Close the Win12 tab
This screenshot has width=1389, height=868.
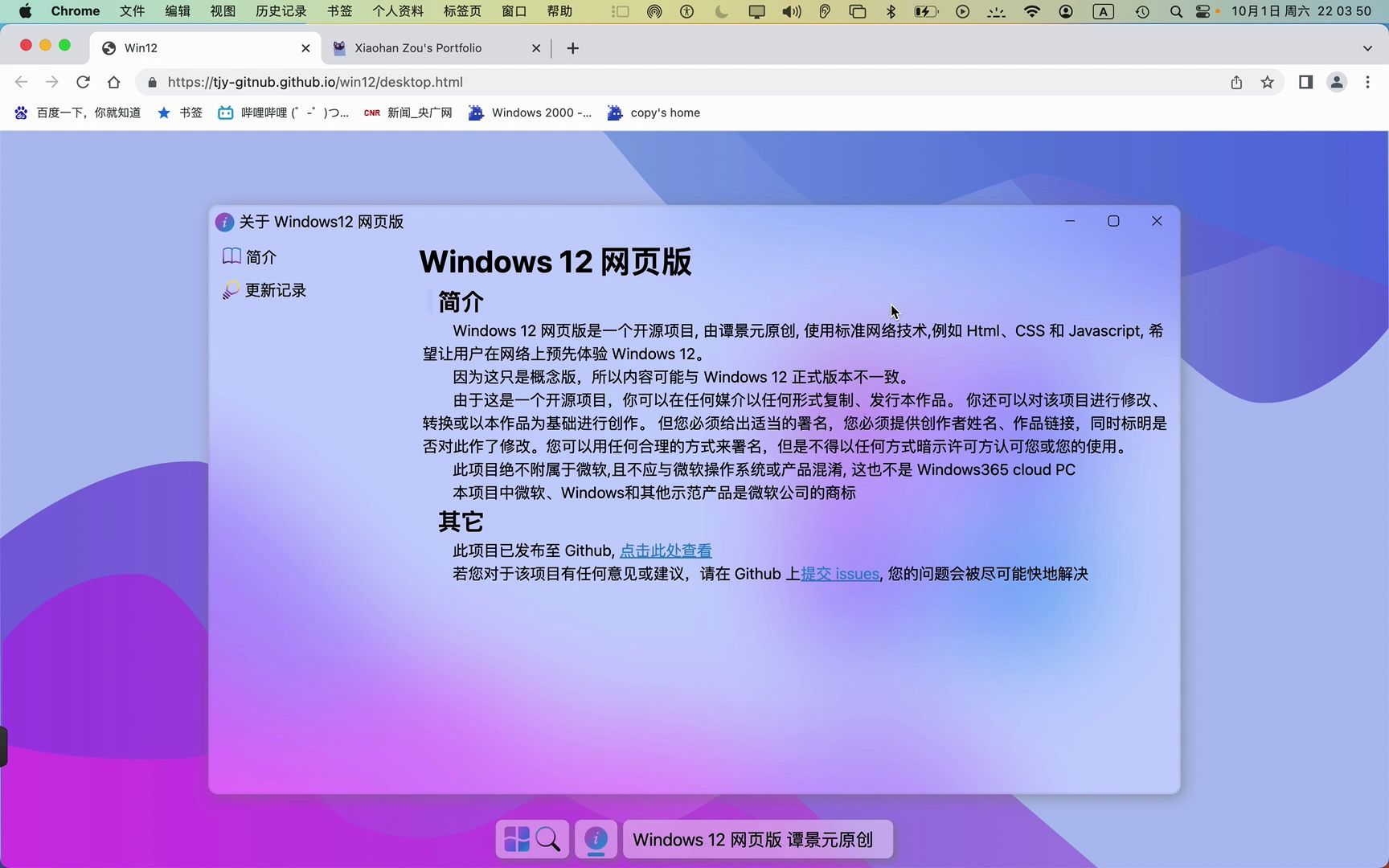[305, 48]
